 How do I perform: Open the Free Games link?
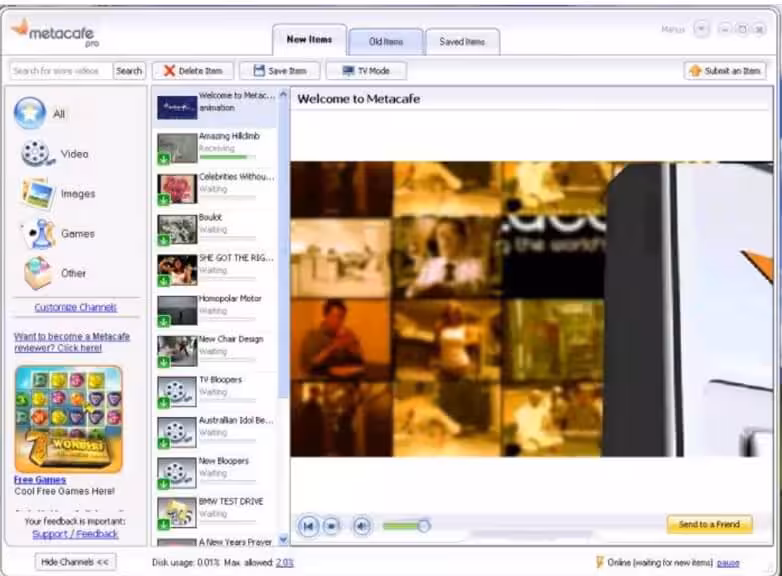click(x=40, y=480)
